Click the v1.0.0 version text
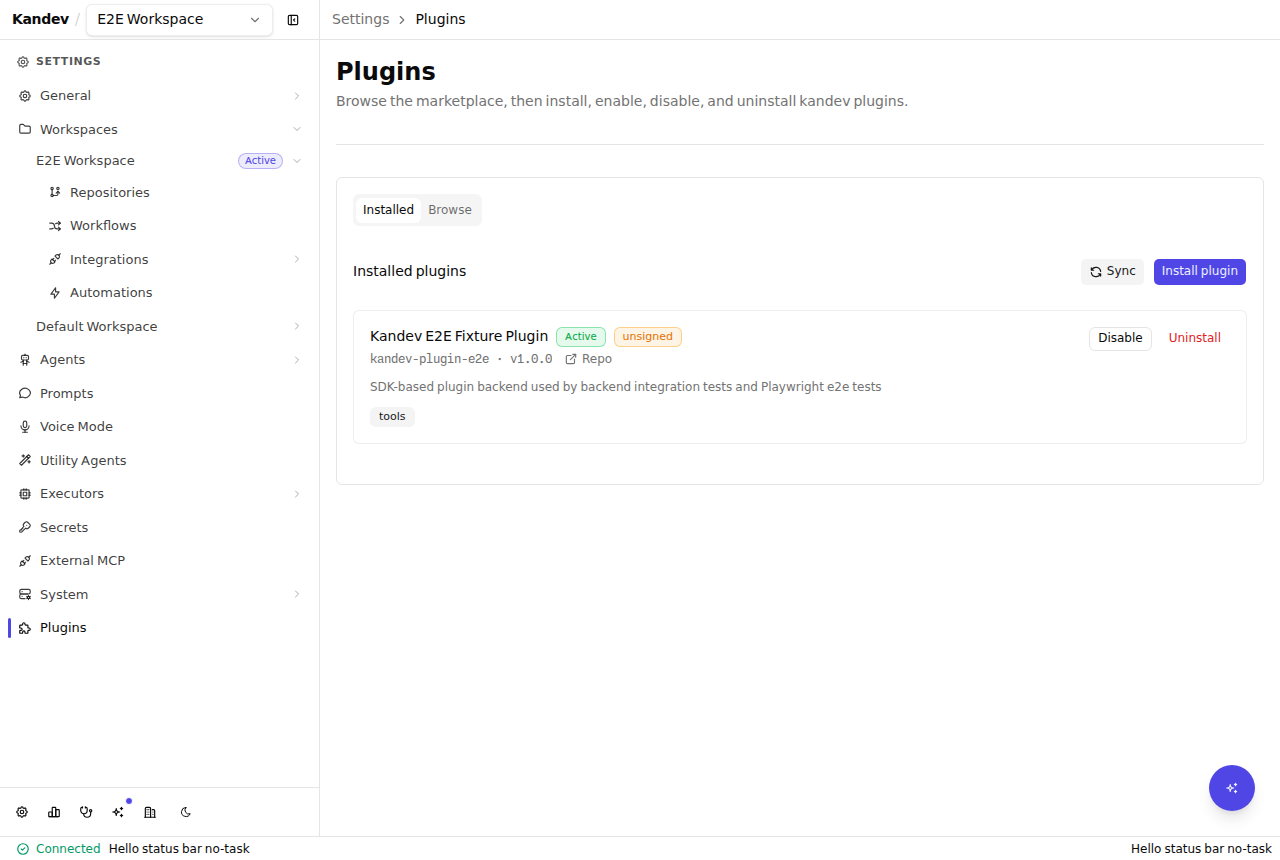The height and width of the screenshot is (860, 1280). click(x=531, y=359)
